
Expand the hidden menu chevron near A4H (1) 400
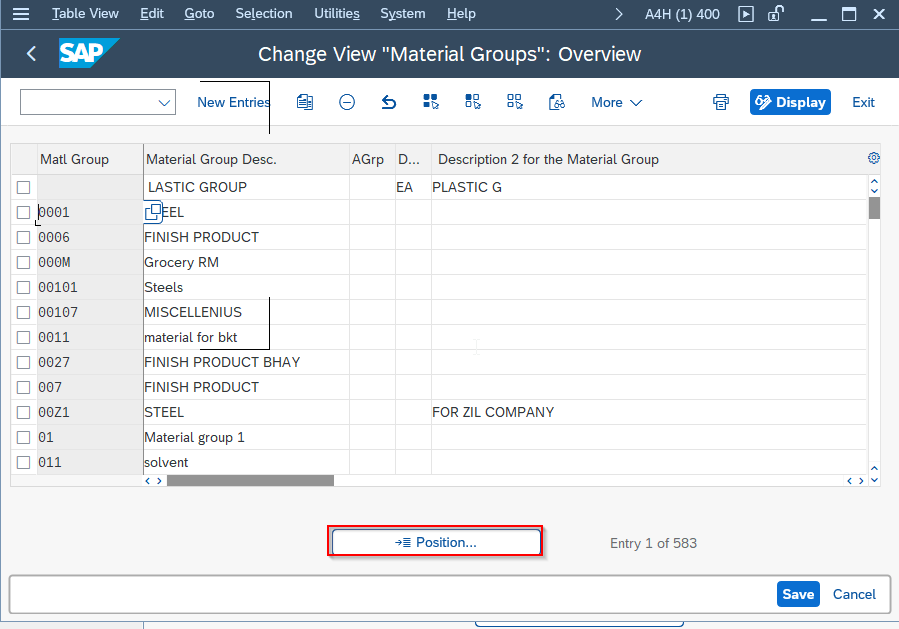point(618,14)
